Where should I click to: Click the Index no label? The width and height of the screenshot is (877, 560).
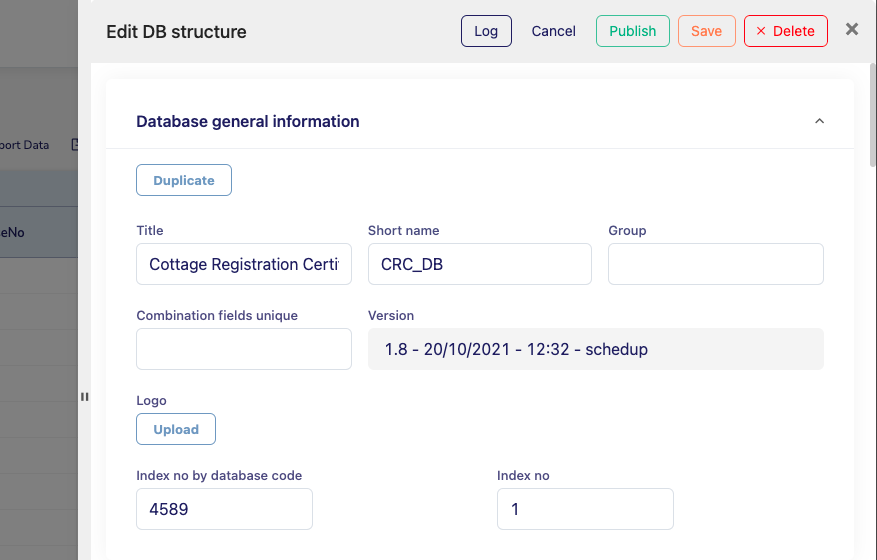[523, 476]
